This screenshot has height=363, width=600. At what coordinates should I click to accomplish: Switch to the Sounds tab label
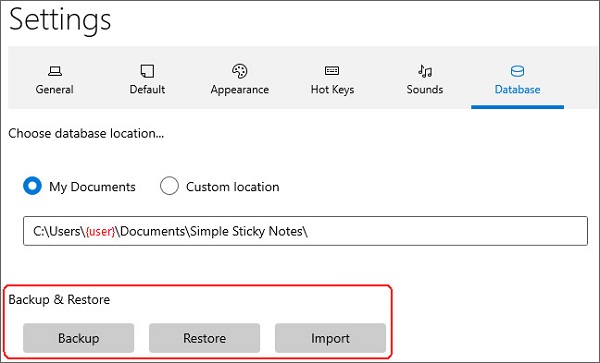[425, 90]
